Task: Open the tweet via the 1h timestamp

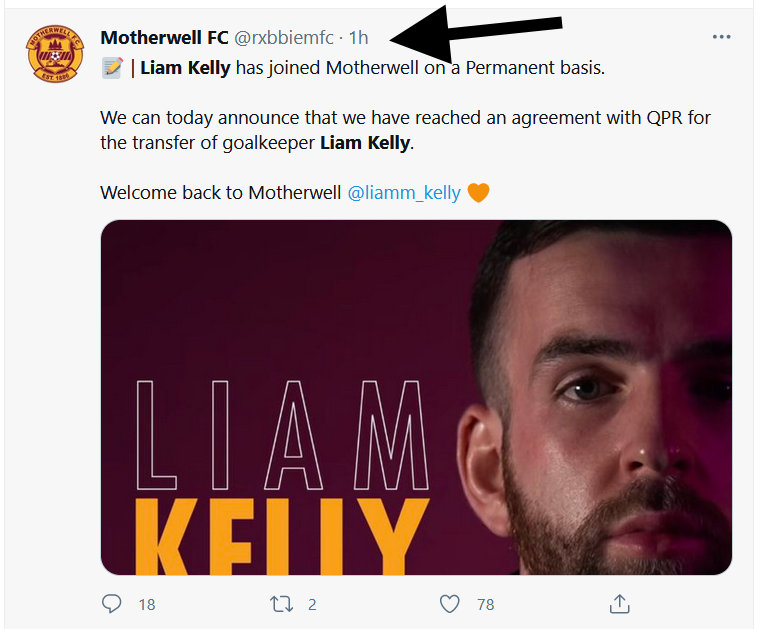Action: (358, 38)
